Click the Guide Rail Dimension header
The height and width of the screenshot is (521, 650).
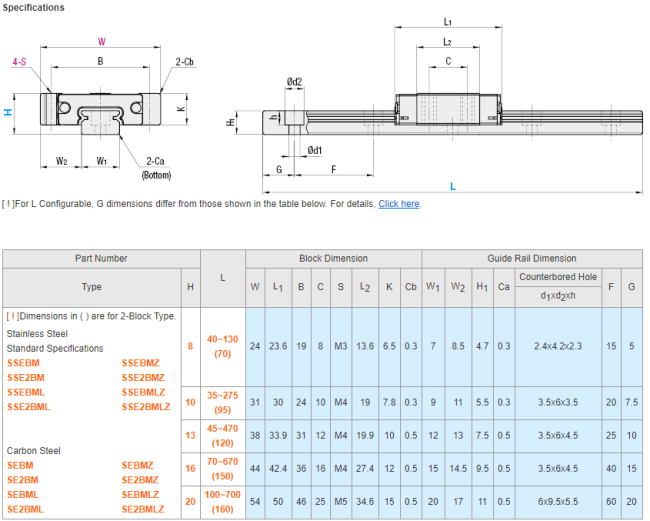coord(533,258)
